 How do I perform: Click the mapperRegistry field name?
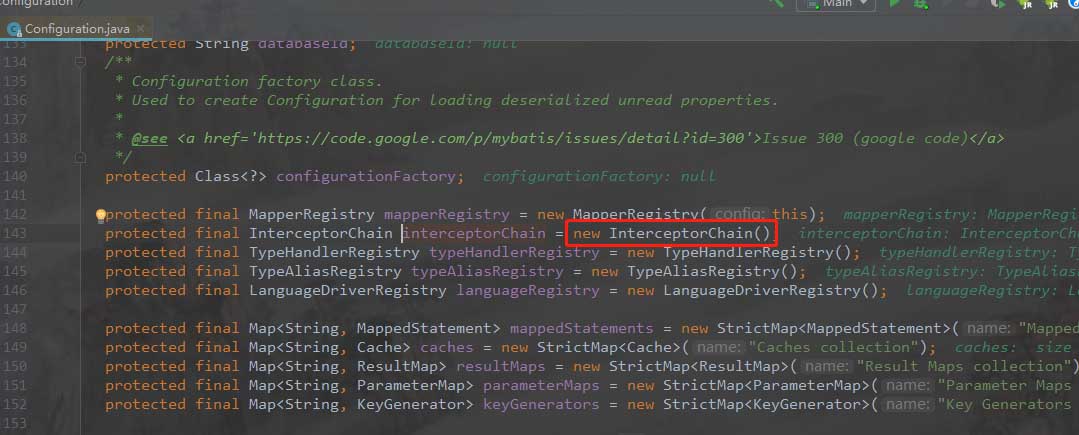(447, 215)
